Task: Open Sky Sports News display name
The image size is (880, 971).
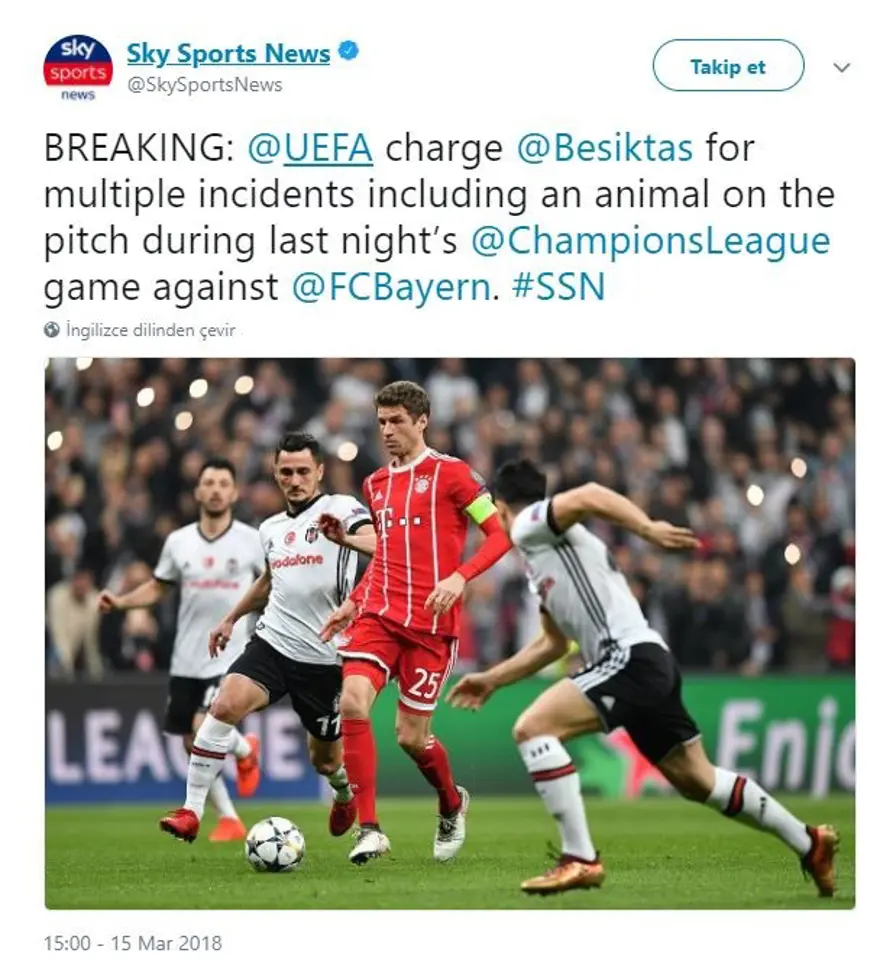Action: coord(229,54)
